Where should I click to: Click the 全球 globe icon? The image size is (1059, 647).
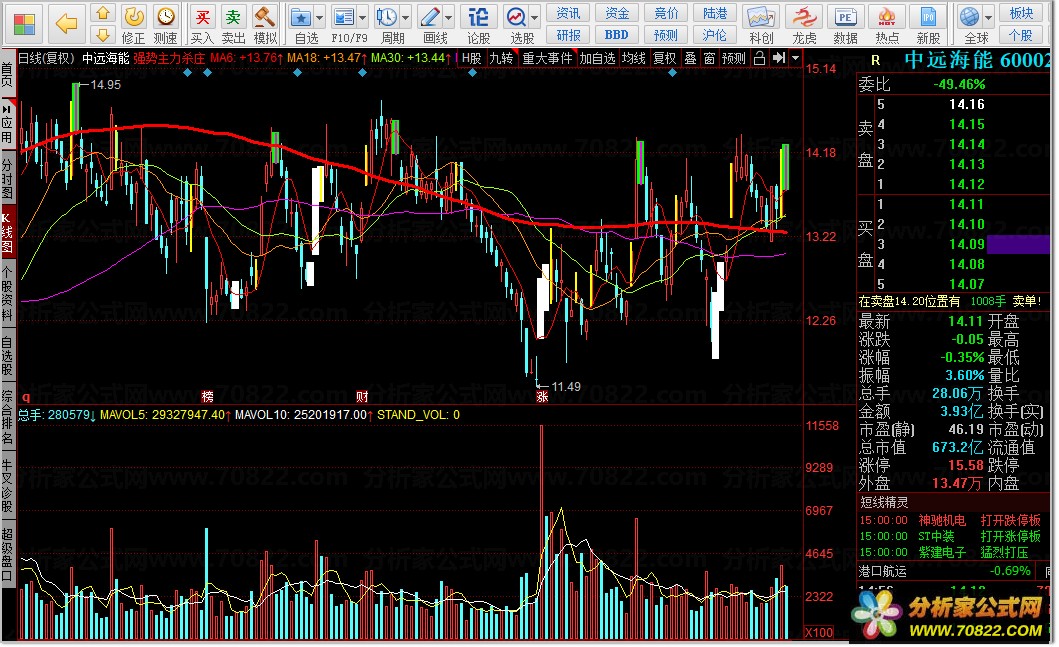969,17
